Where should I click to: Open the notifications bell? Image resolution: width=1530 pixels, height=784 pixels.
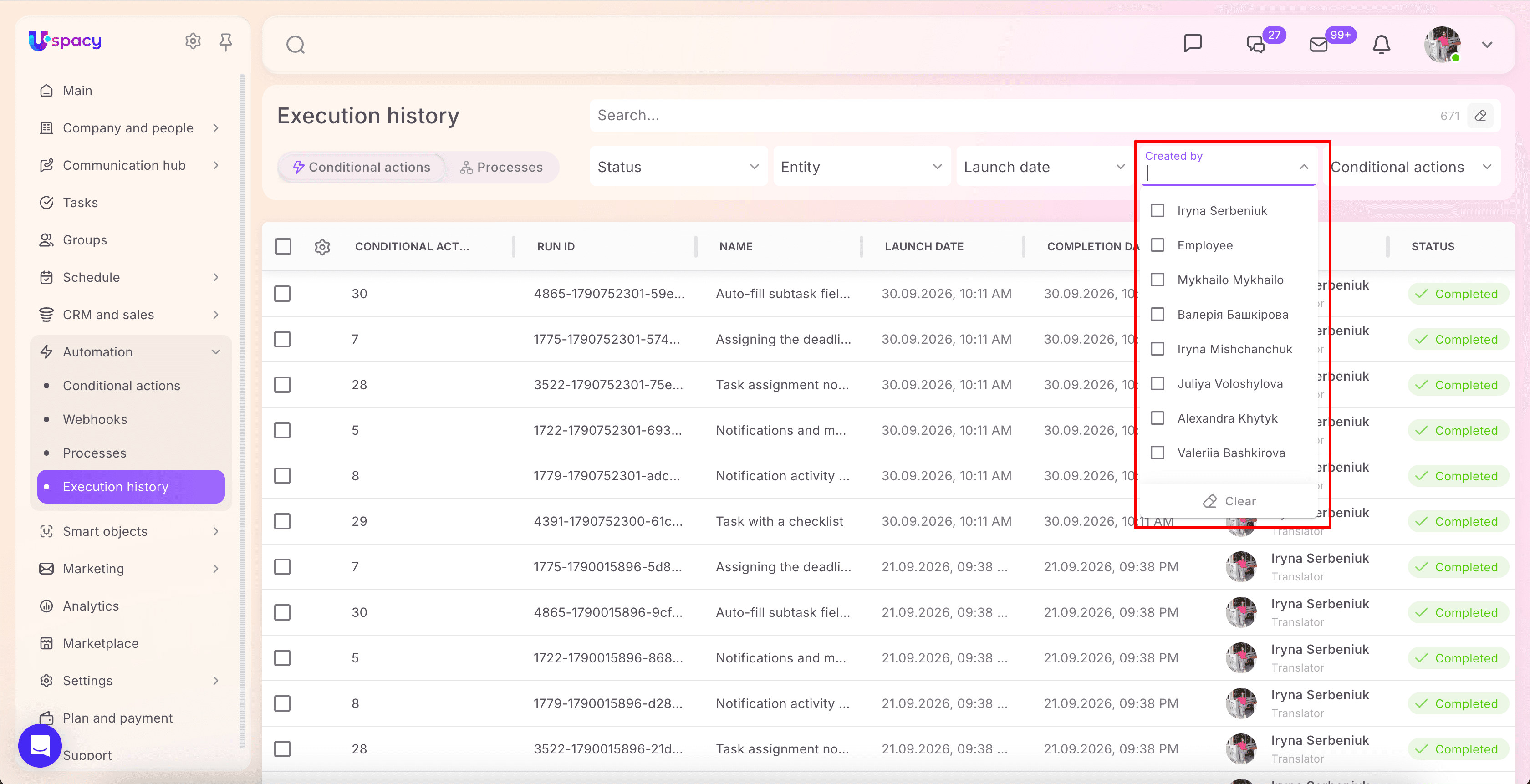[x=1382, y=45]
